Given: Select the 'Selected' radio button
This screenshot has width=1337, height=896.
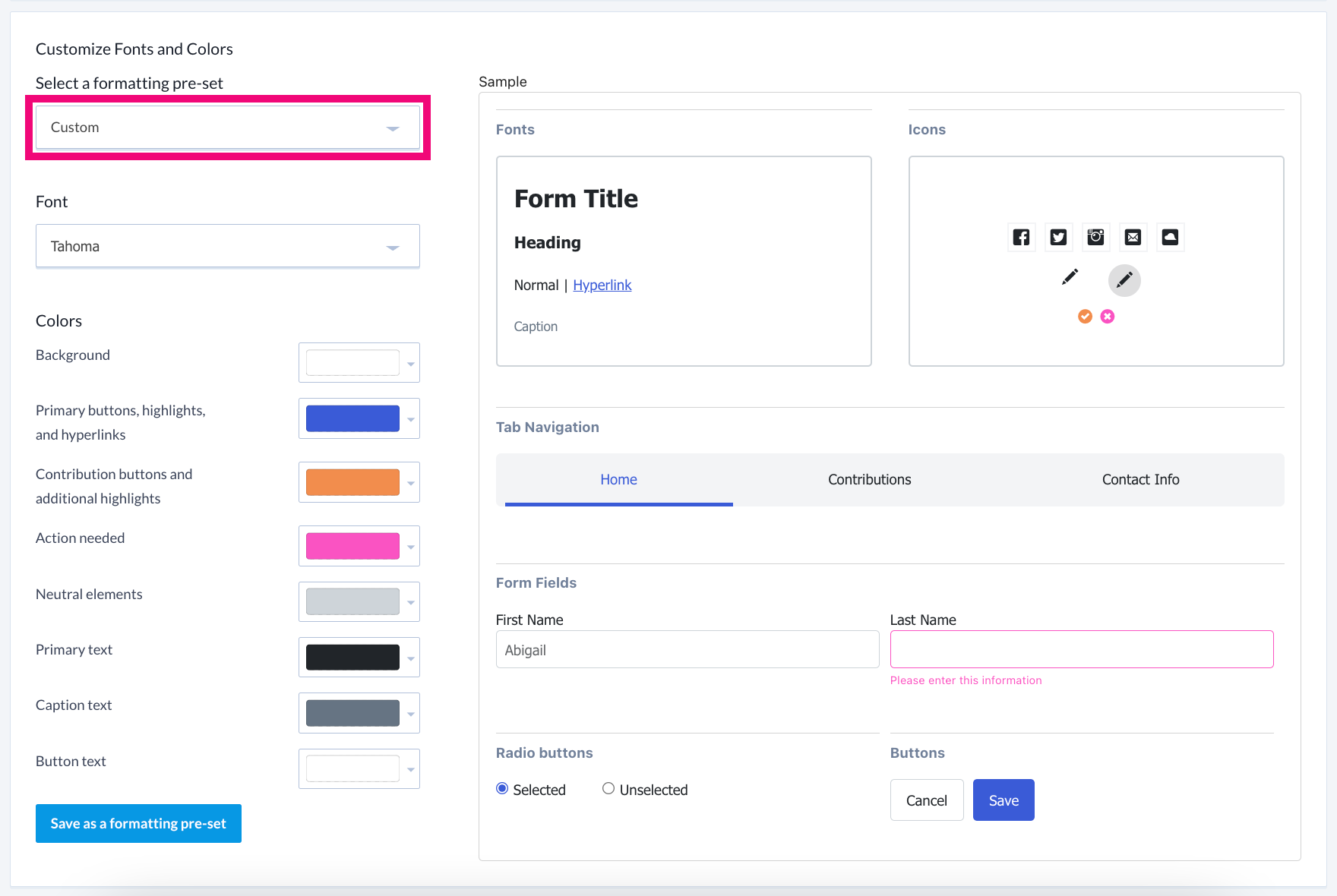Looking at the screenshot, I should click(x=502, y=789).
